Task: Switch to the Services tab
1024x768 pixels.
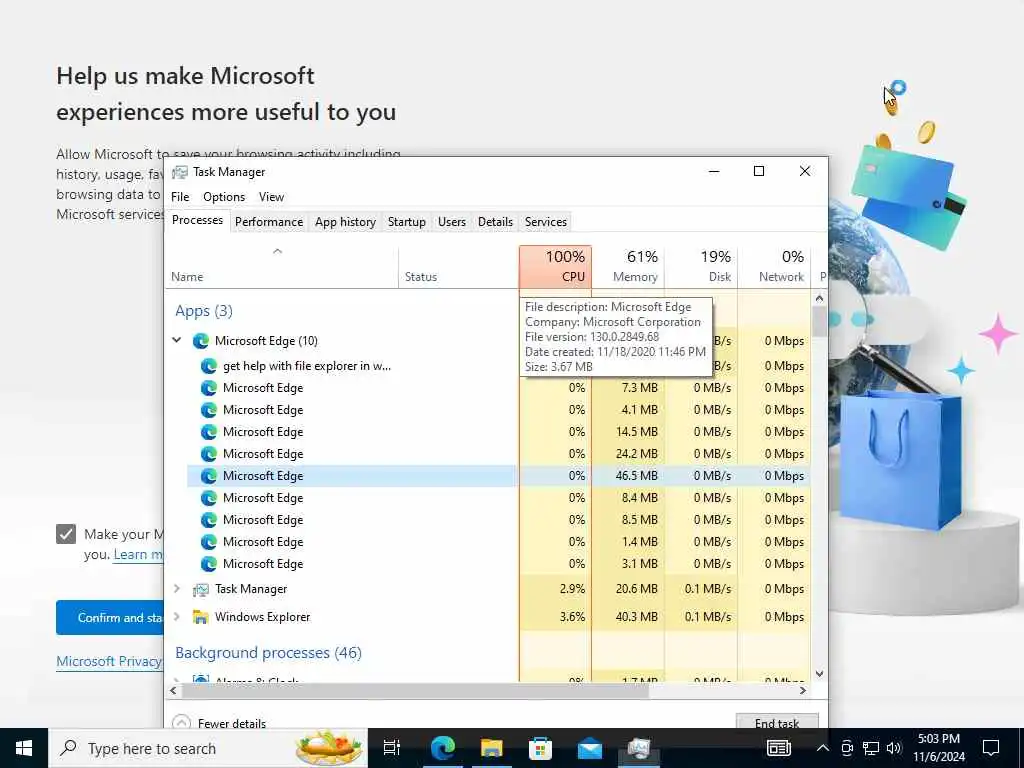Action: pos(546,222)
